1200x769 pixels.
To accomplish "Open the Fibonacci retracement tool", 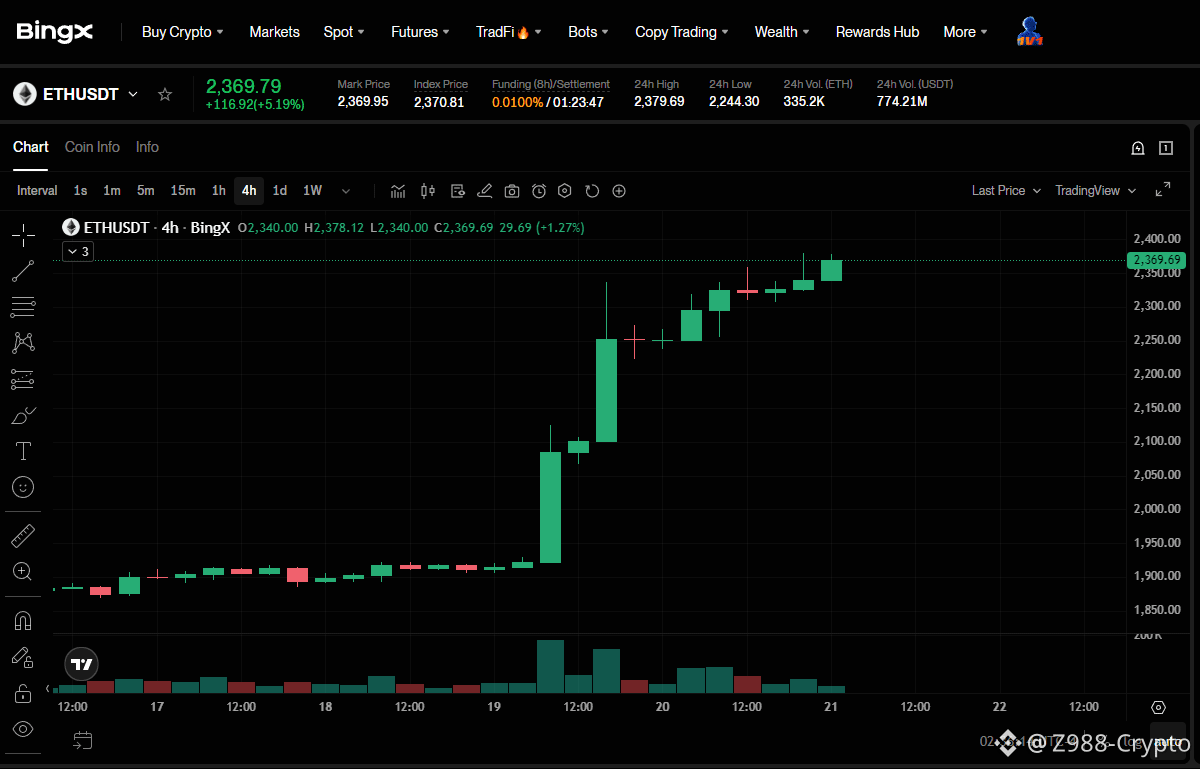I will click(23, 306).
